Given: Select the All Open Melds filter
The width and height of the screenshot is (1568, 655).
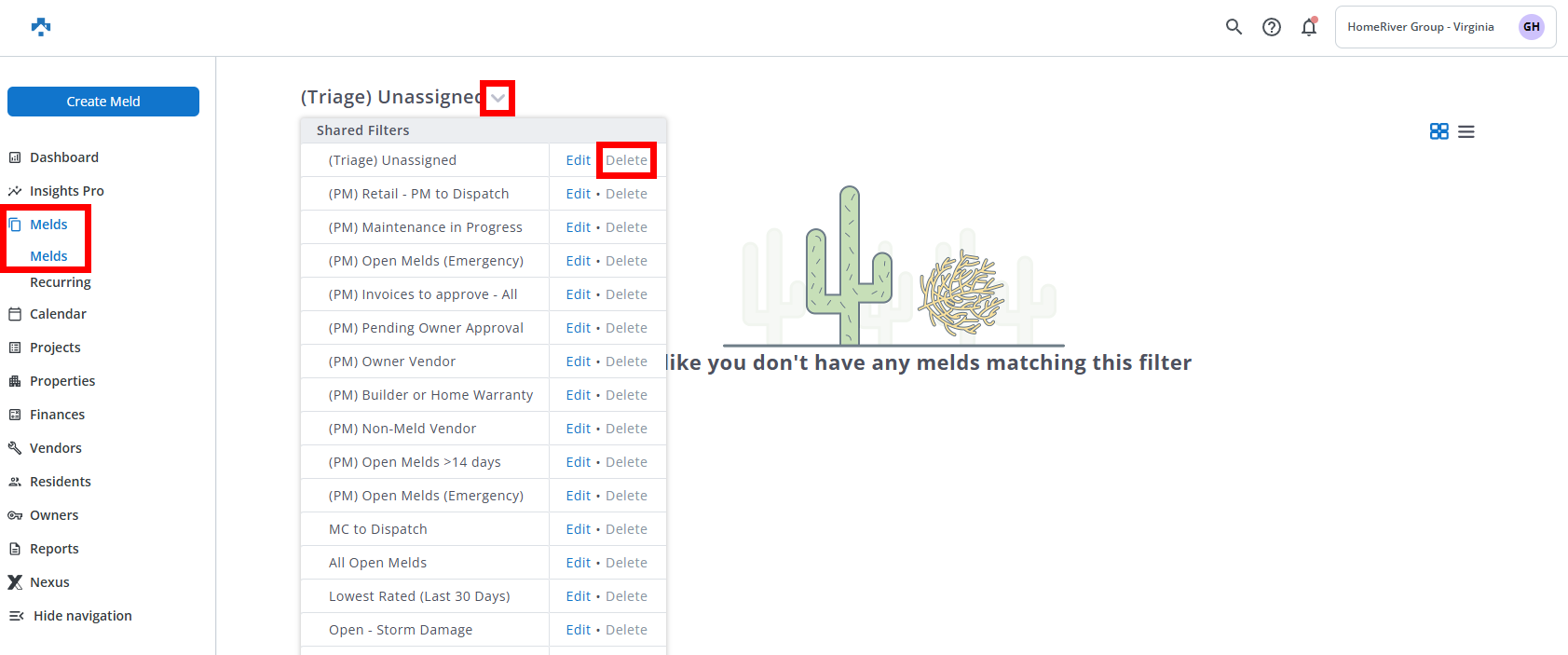Looking at the screenshot, I should 377,563.
